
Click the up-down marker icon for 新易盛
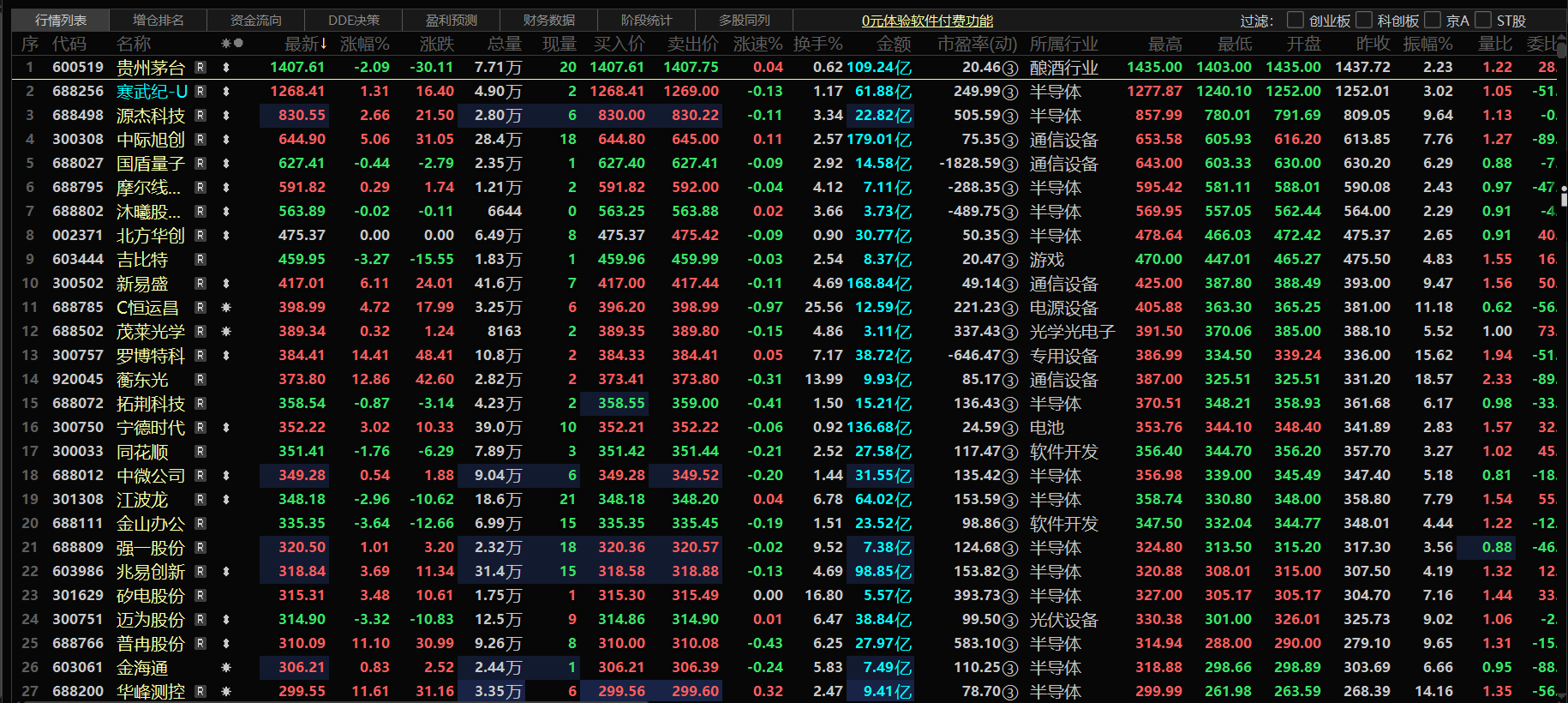(x=226, y=283)
